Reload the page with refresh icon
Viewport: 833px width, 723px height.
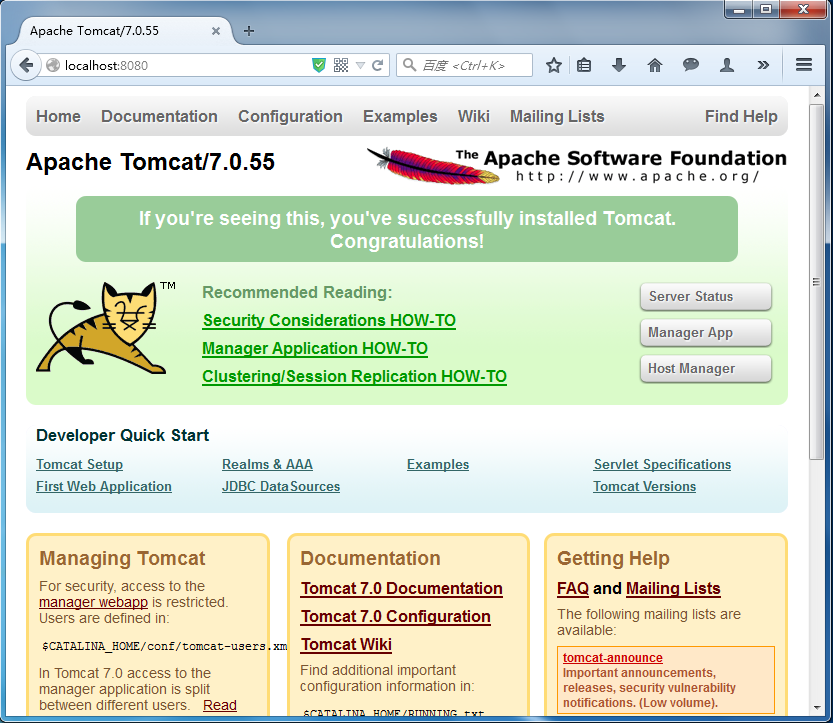tap(378, 65)
